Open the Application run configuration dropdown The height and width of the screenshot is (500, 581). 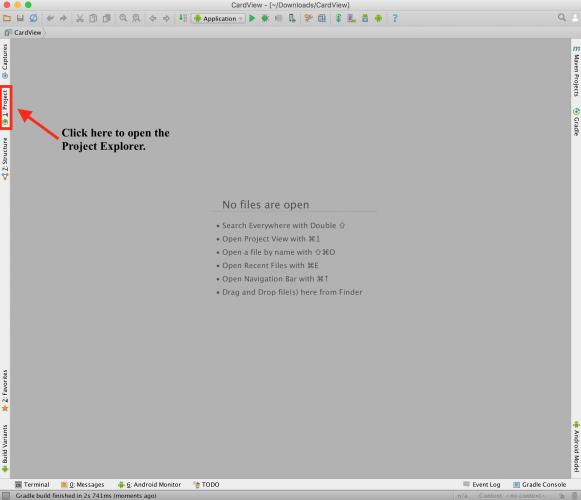[218, 19]
